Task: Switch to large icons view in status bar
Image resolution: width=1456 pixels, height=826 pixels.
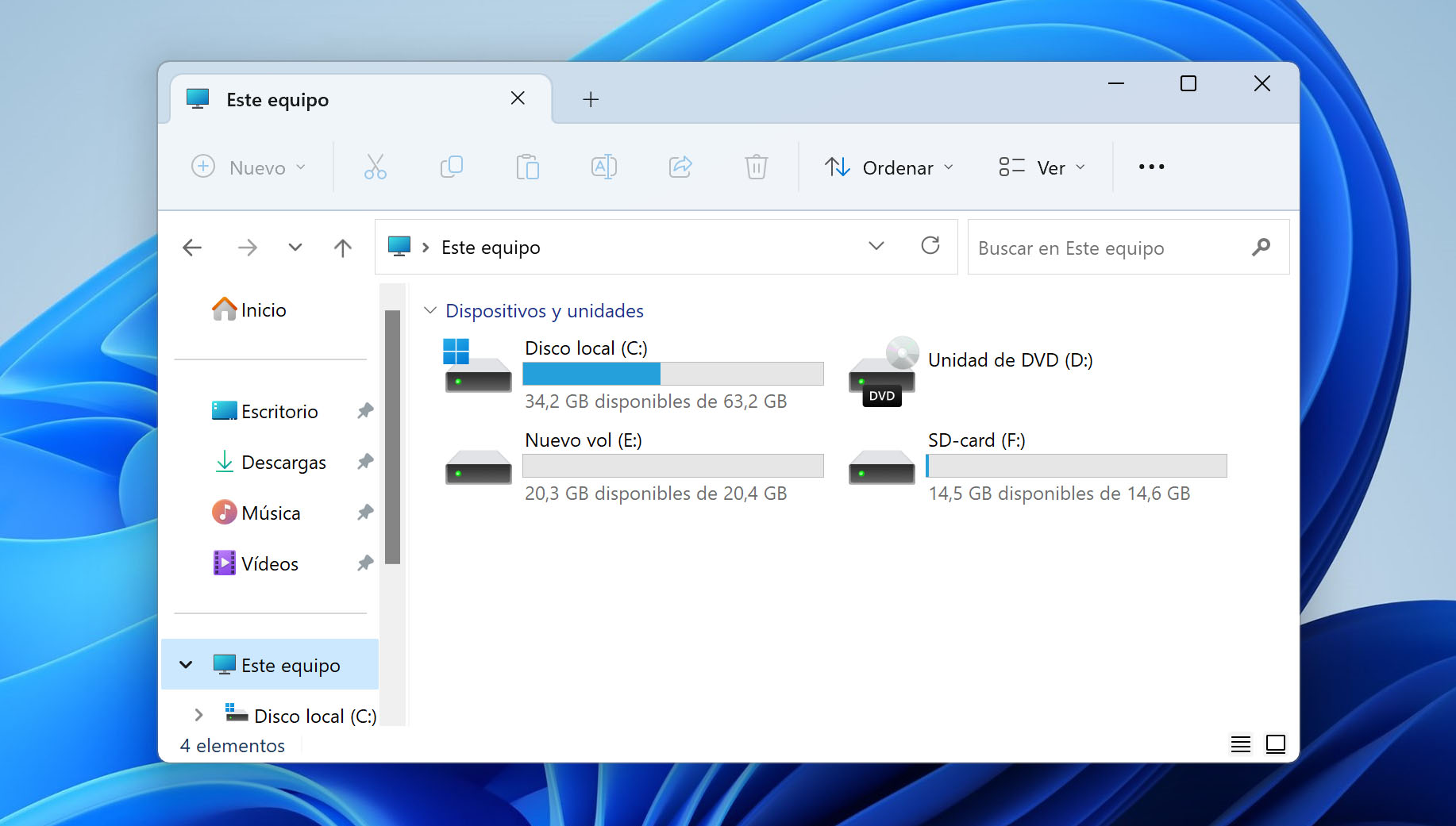Action: (x=1275, y=744)
